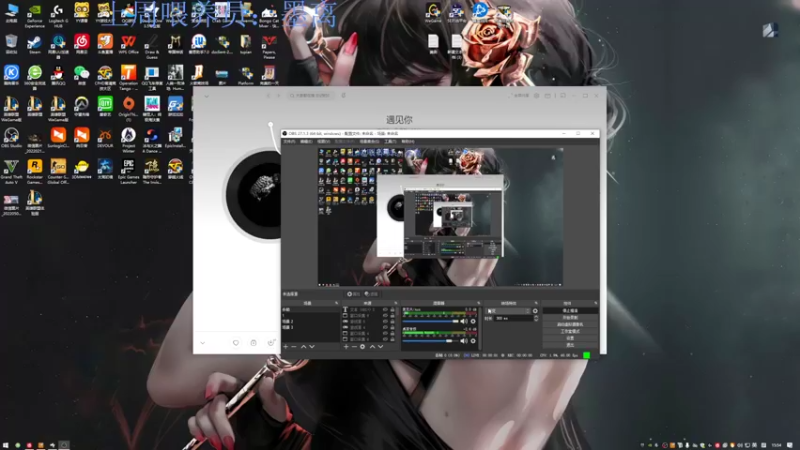
Task: Click first mixer channel volume slider
Action: tap(431, 321)
